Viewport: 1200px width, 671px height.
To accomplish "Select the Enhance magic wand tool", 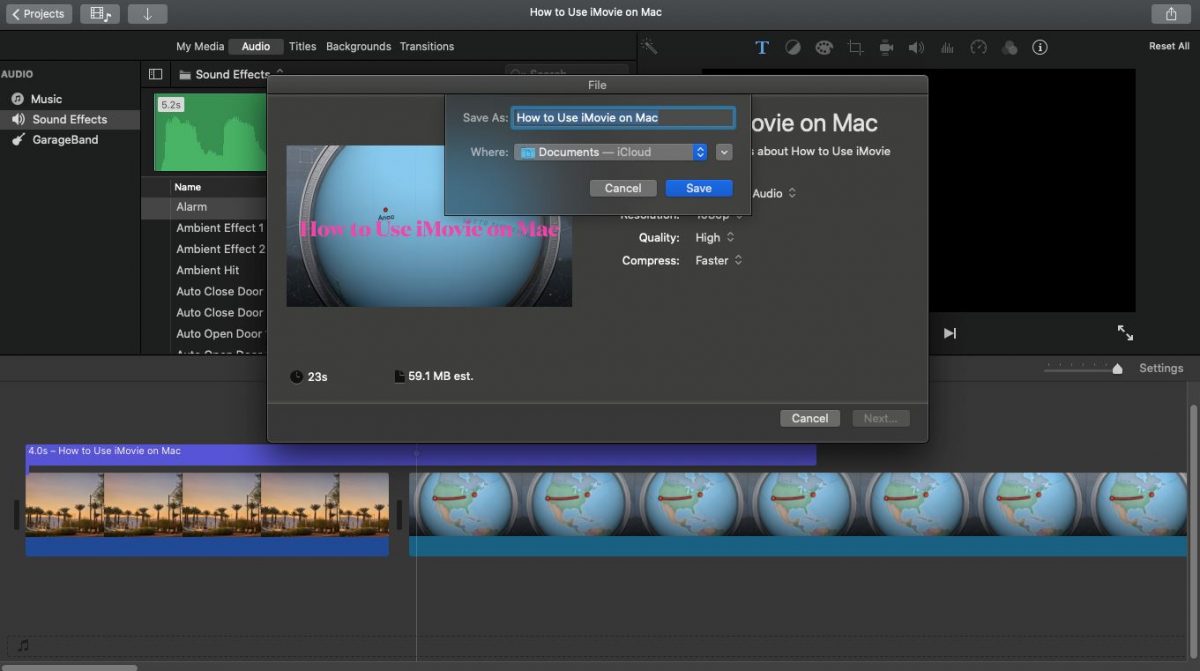I will [x=649, y=46].
